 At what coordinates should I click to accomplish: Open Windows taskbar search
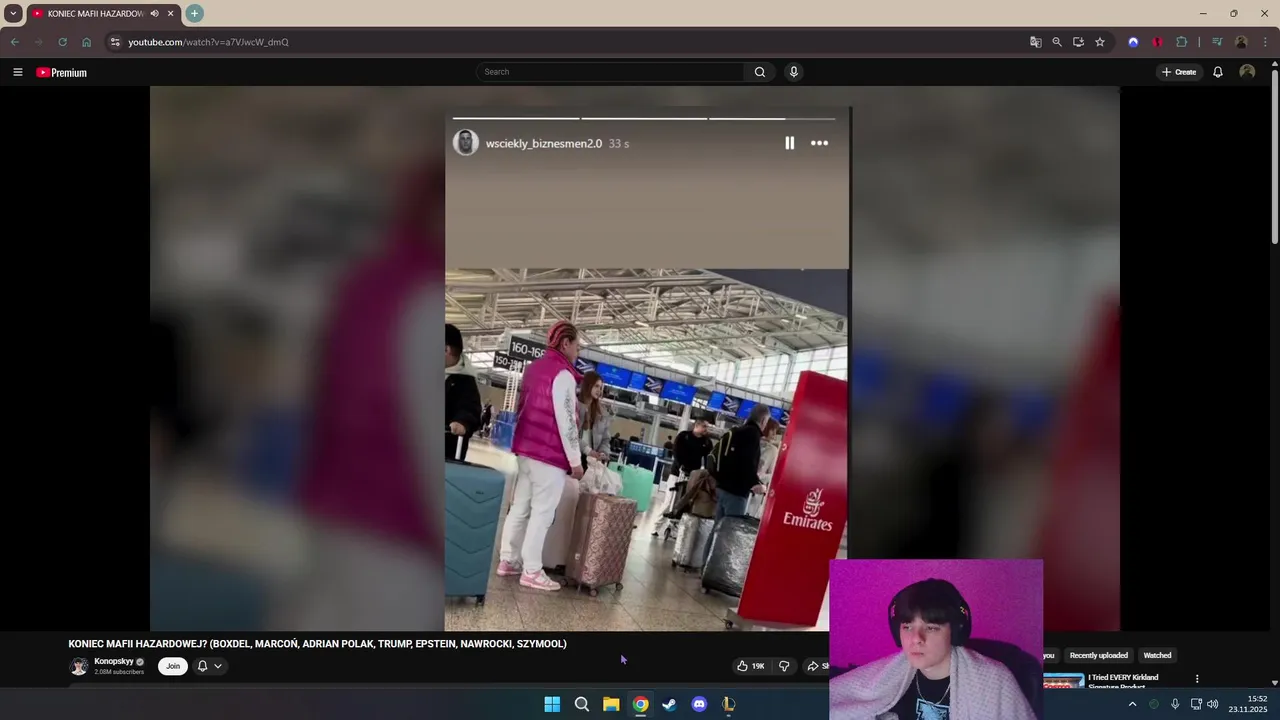click(581, 704)
